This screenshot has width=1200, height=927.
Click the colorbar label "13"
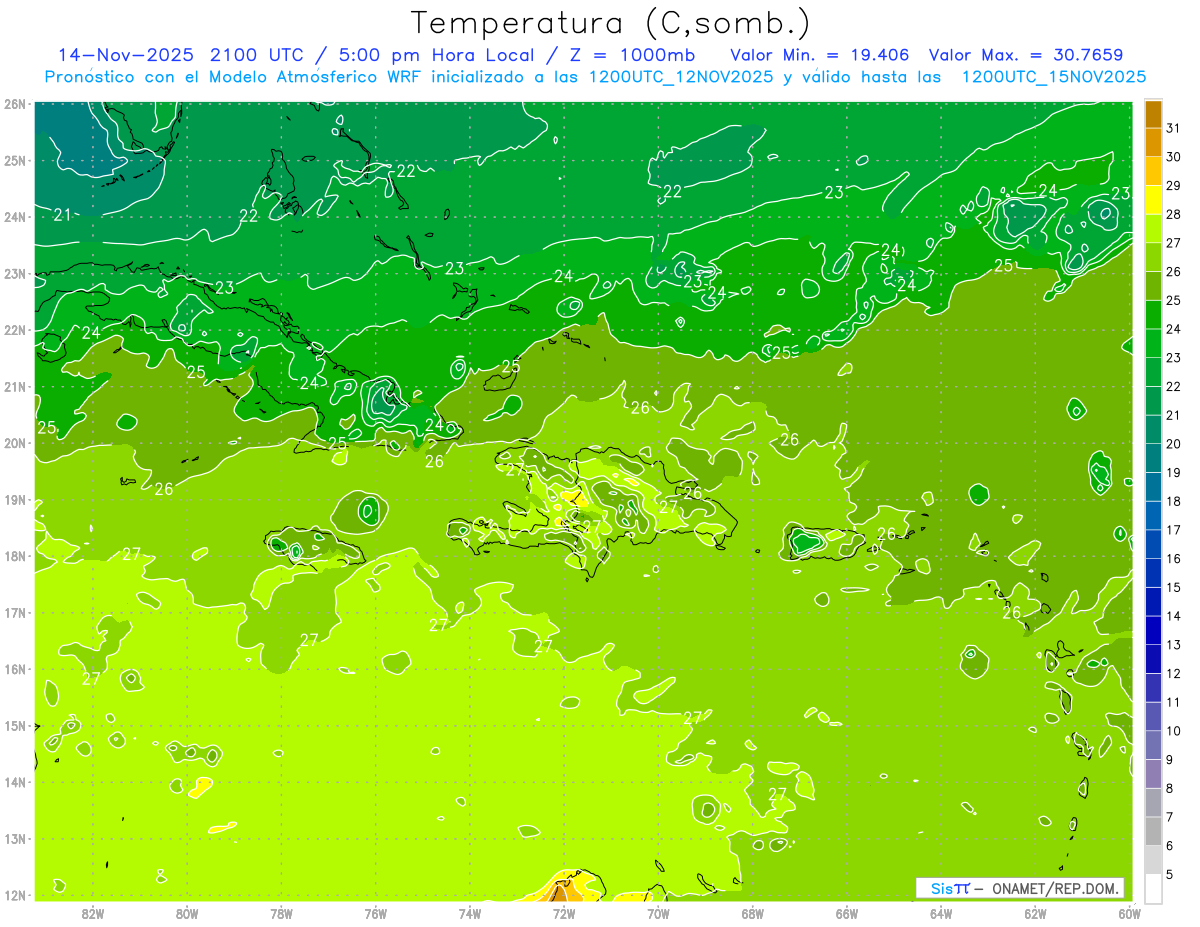[1173, 645]
